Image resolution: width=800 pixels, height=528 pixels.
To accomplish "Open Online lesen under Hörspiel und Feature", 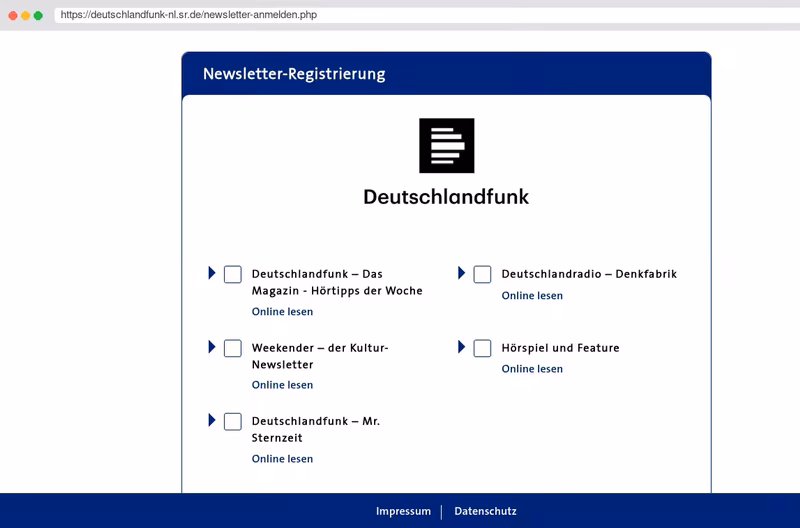I will point(532,369).
